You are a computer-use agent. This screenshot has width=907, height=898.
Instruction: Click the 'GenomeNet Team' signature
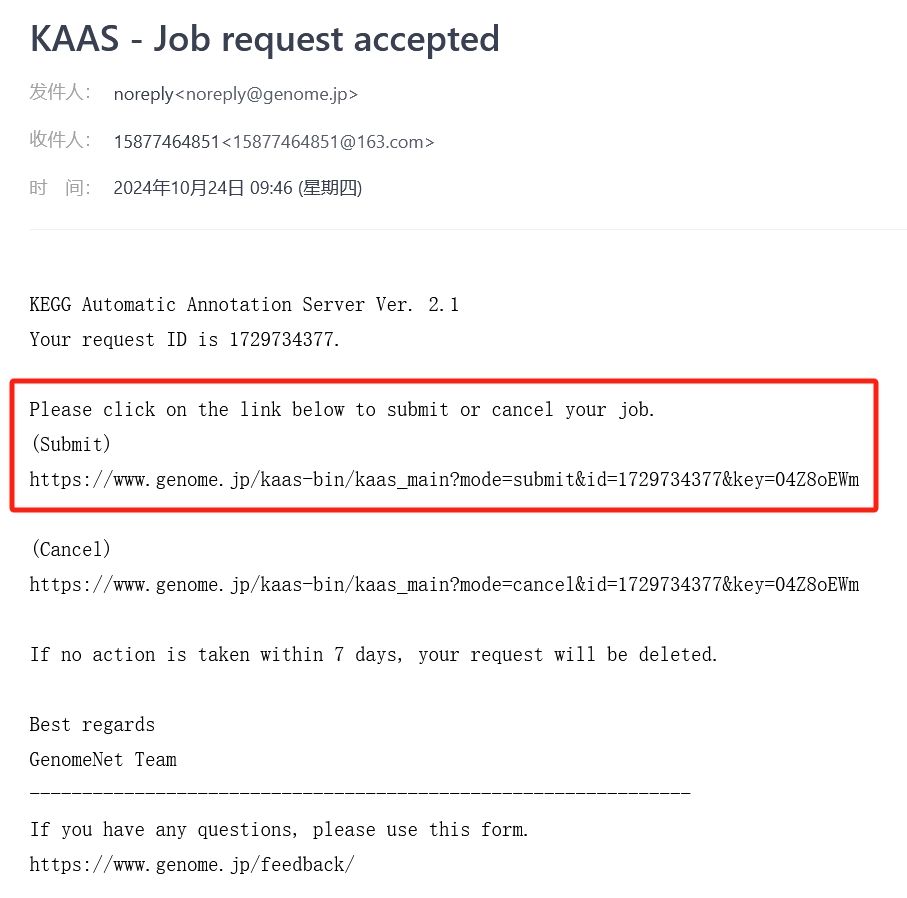(x=103, y=759)
